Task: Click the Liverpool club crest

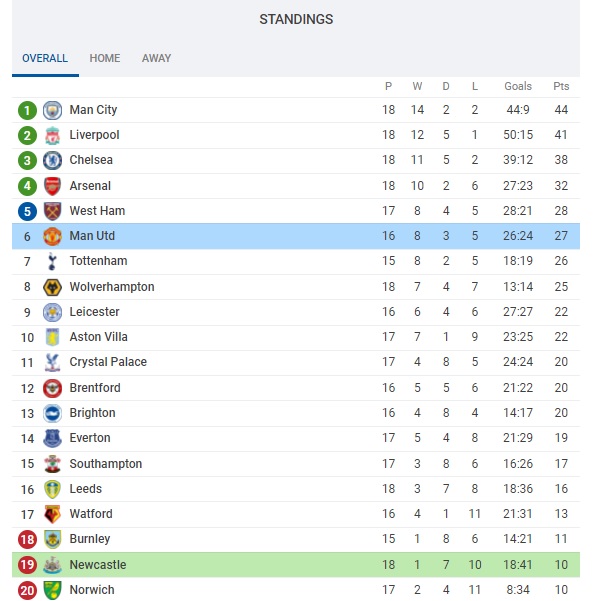Action: coord(52,135)
